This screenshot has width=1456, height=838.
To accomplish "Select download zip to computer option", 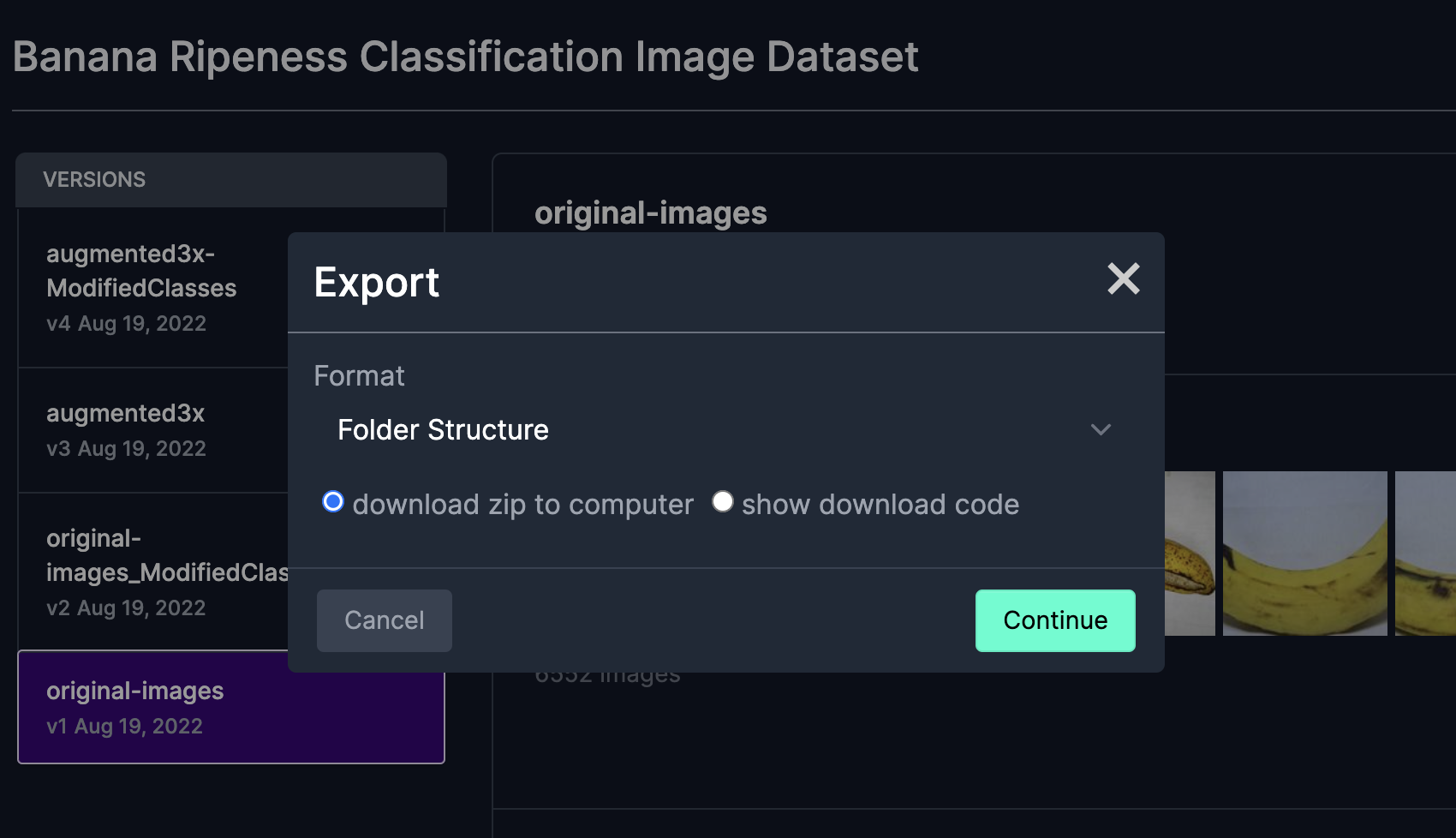I will coord(334,503).
